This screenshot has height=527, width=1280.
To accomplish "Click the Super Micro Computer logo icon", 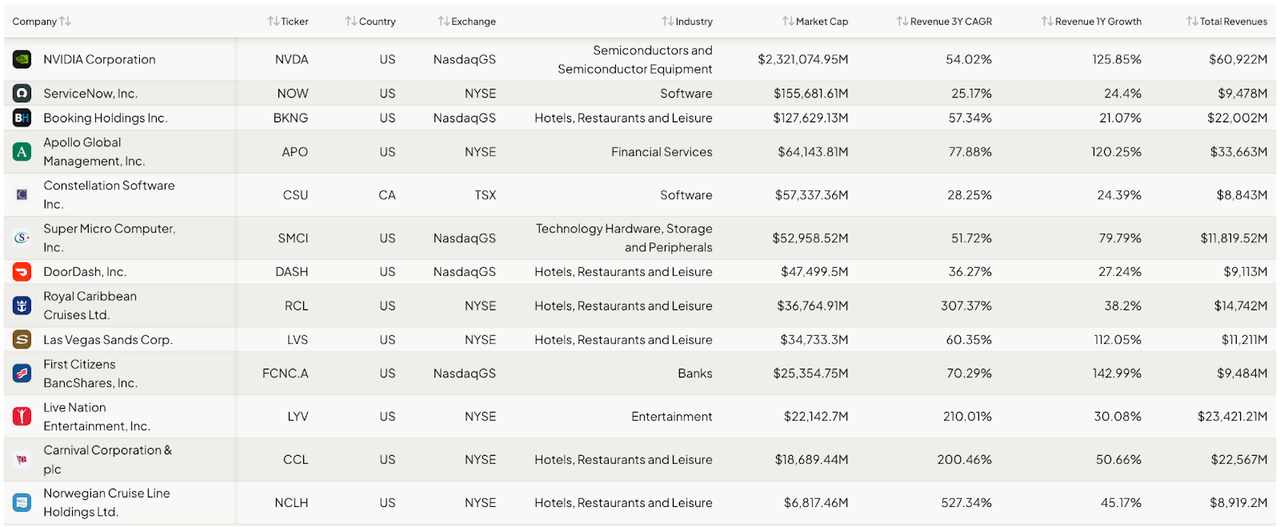I will tap(21, 238).
